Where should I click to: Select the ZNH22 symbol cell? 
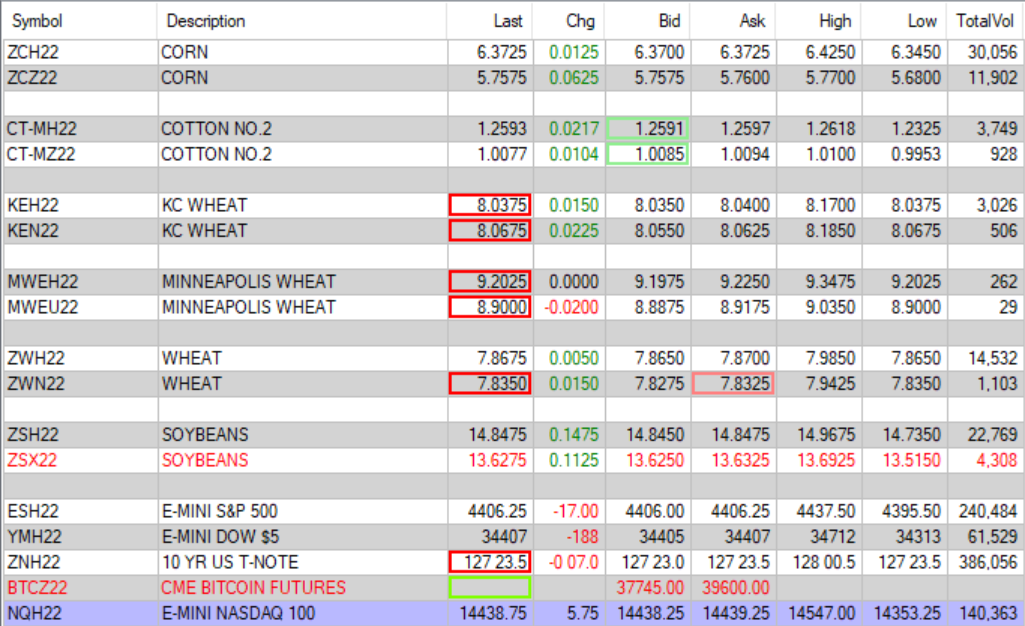tap(80, 562)
